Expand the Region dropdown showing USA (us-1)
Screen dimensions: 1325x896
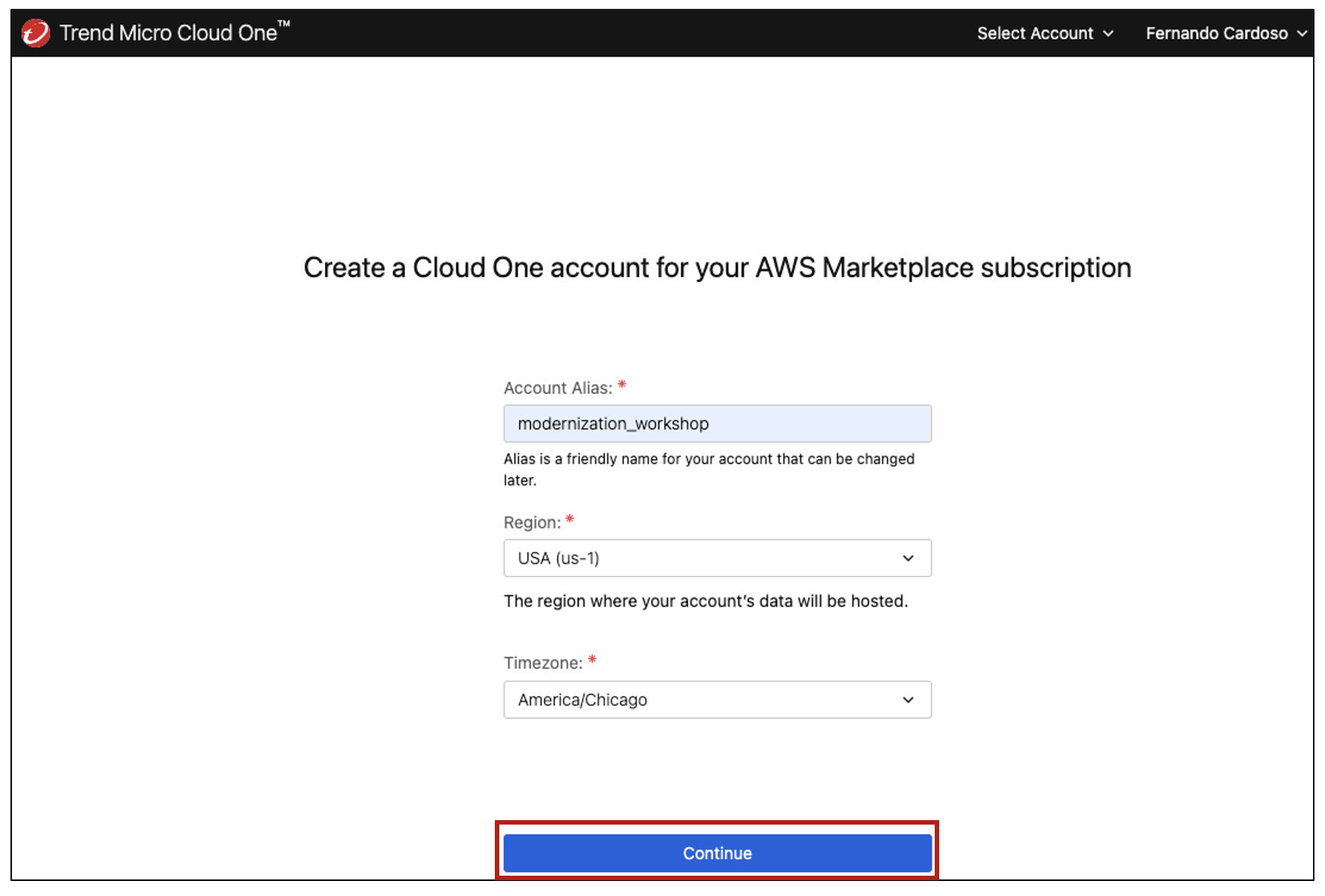(x=717, y=558)
